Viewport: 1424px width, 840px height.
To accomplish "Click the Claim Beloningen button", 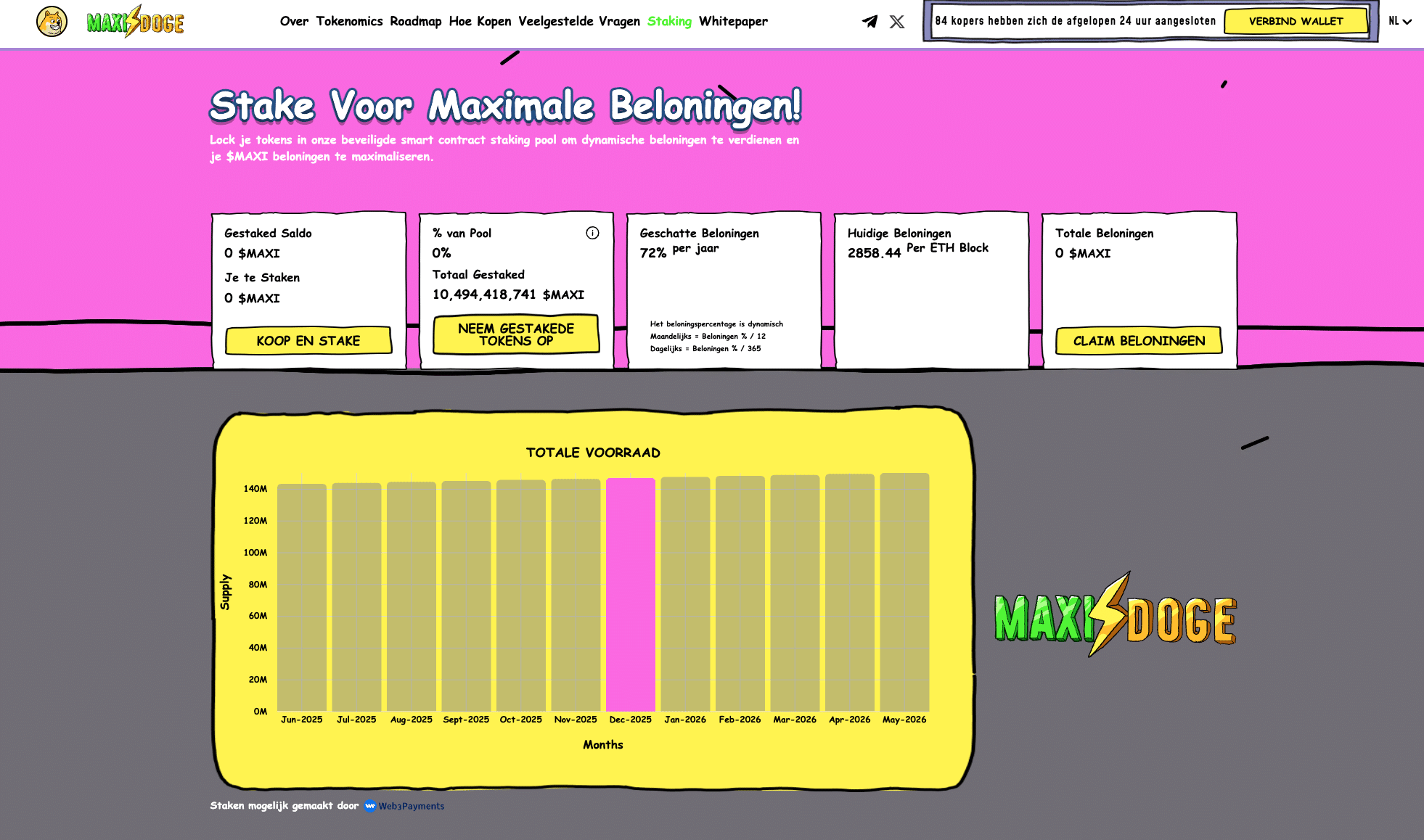I will pos(1139,341).
